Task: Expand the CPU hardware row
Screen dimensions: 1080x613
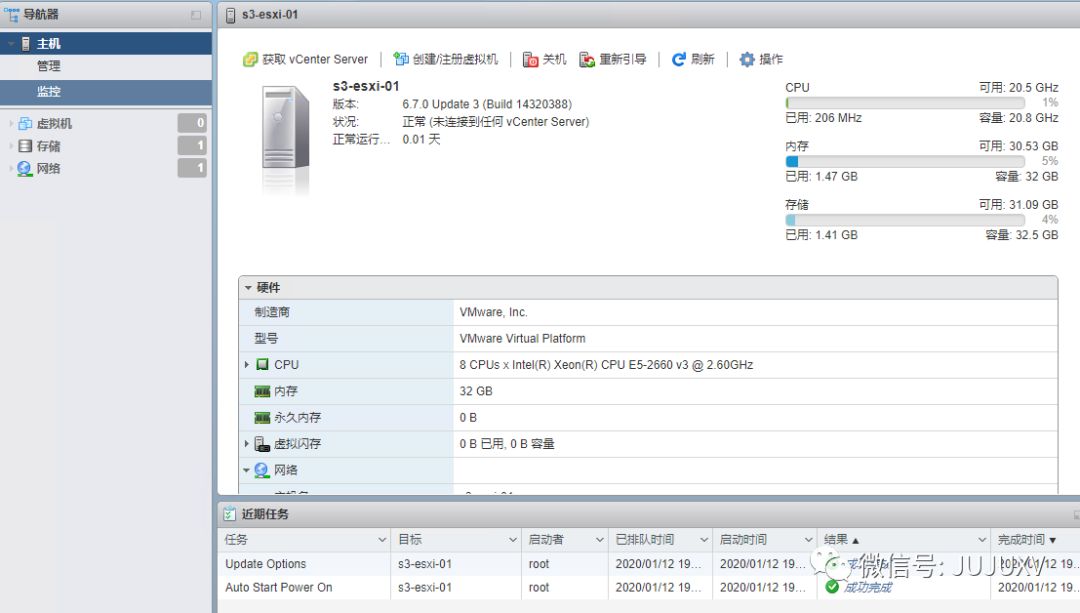Action: tap(247, 364)
